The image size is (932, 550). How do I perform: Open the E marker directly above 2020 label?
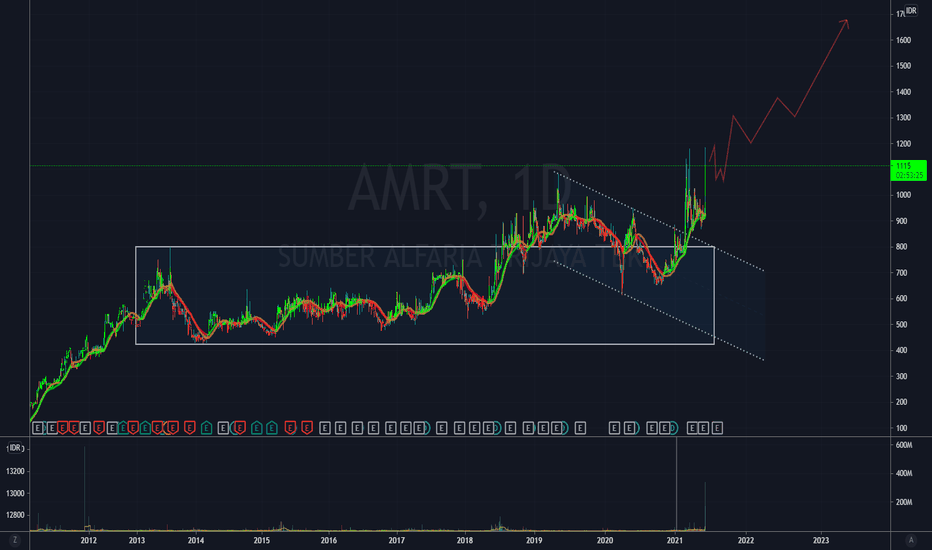614,428
